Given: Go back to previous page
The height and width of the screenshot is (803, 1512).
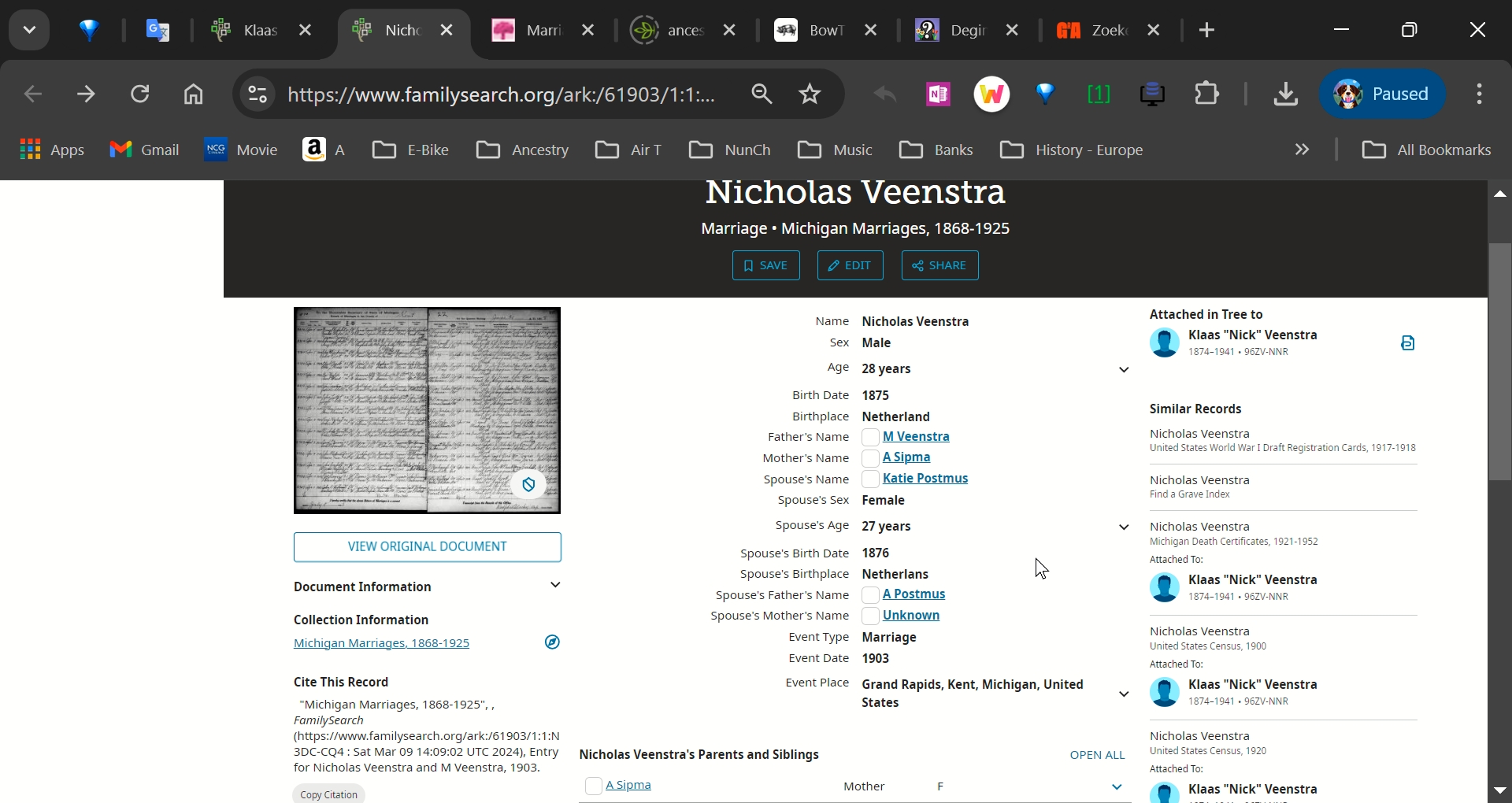Looking at the screenshot, I should (33, 94).
